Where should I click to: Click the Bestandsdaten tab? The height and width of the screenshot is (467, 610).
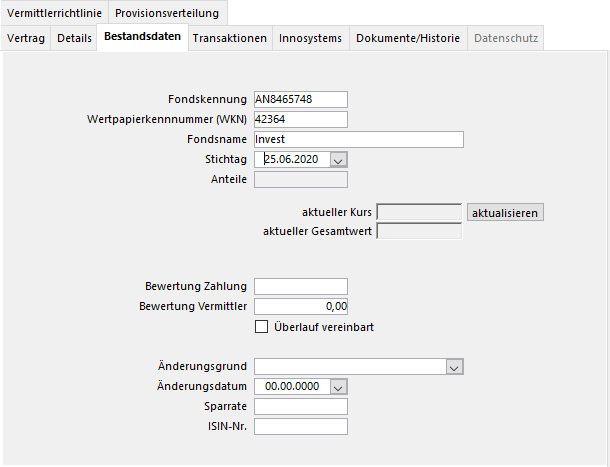pos(143,38)
